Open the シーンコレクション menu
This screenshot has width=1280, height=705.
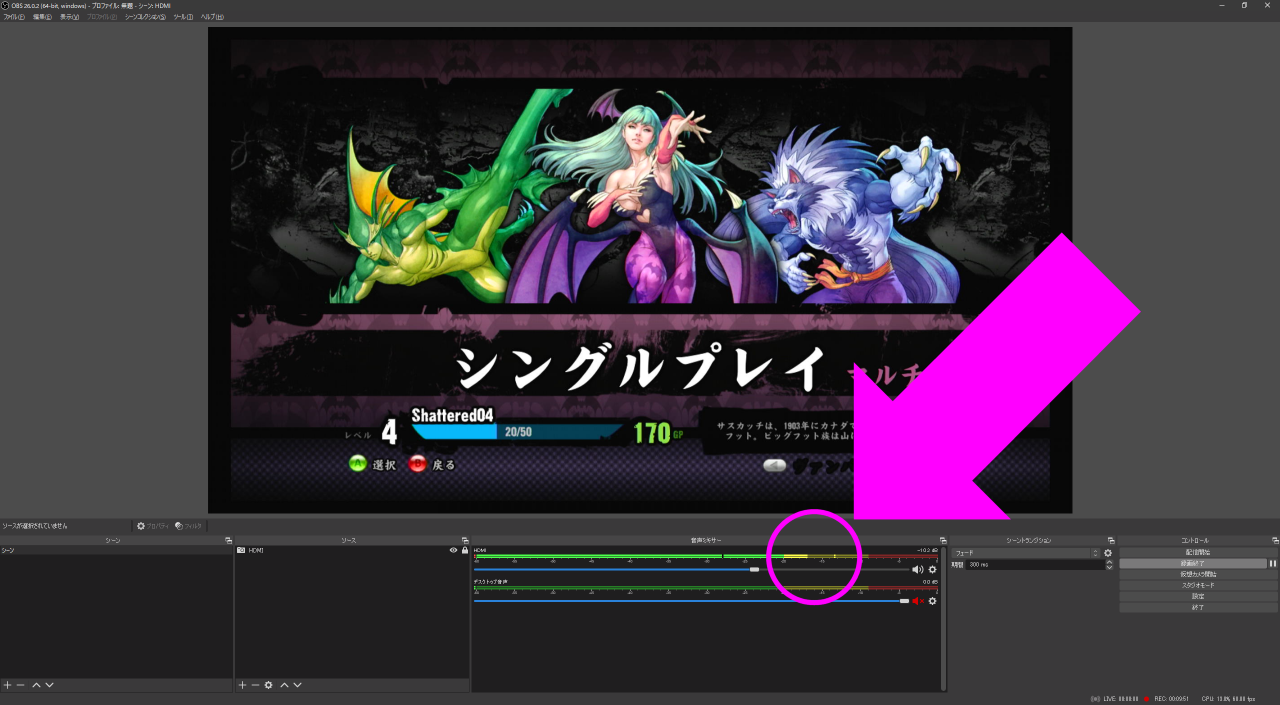[146, 17]
